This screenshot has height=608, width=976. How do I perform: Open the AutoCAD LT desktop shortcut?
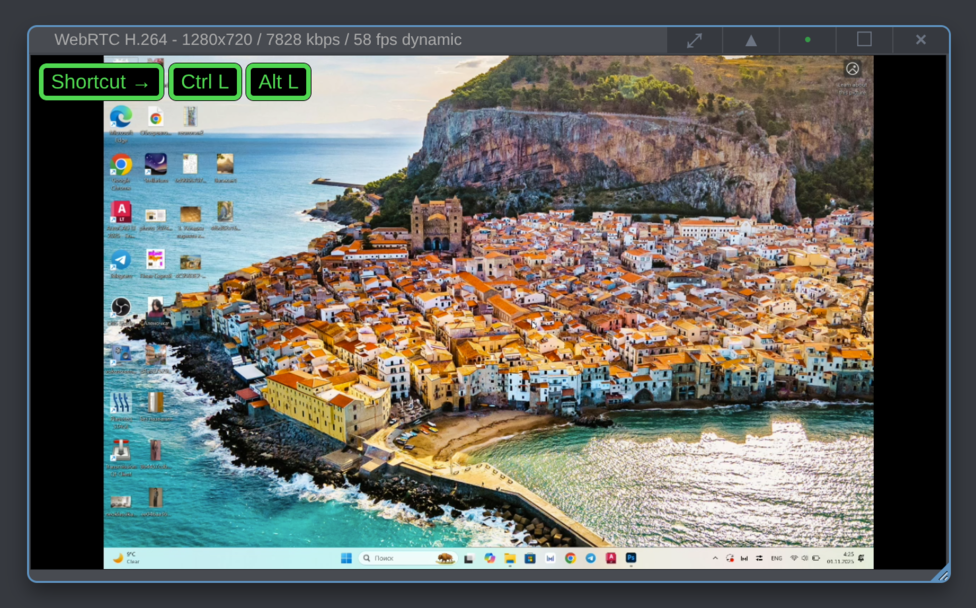pos(121,212)
